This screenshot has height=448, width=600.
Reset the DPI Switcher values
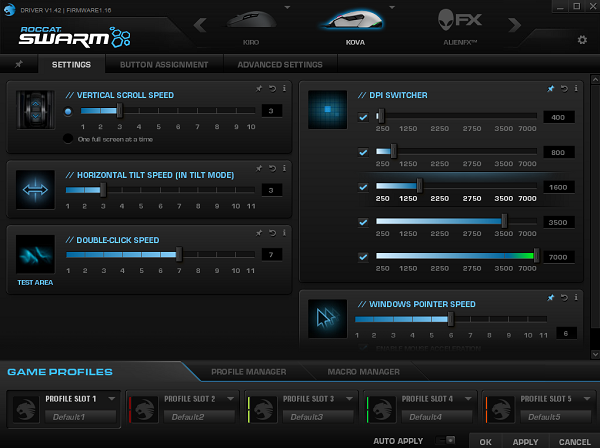tap(564, 89)
